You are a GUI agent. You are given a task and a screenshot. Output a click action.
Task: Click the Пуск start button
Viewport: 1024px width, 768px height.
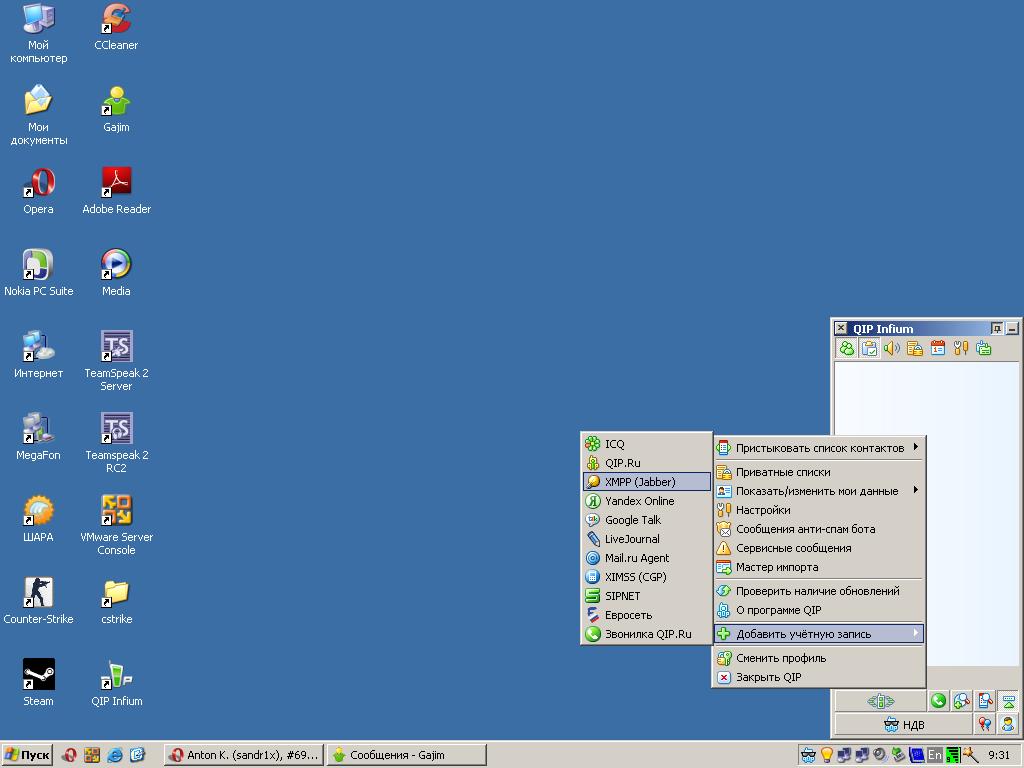pyautogui.click(x=27, y=755)
